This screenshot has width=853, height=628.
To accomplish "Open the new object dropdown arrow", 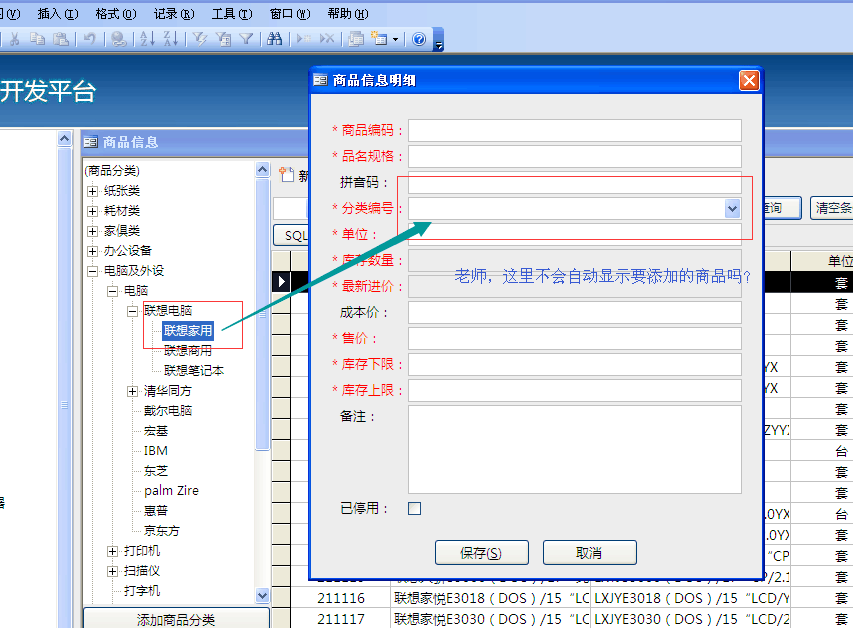I will (x=396, y=40).
